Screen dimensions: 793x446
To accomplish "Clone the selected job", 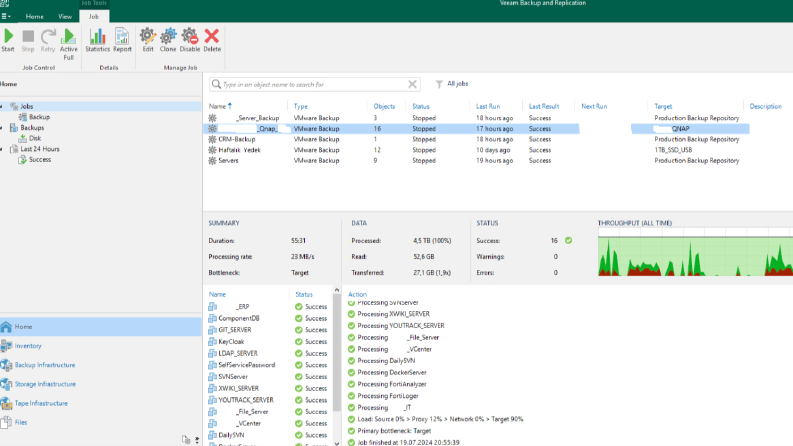I will [x=168, y=40].
